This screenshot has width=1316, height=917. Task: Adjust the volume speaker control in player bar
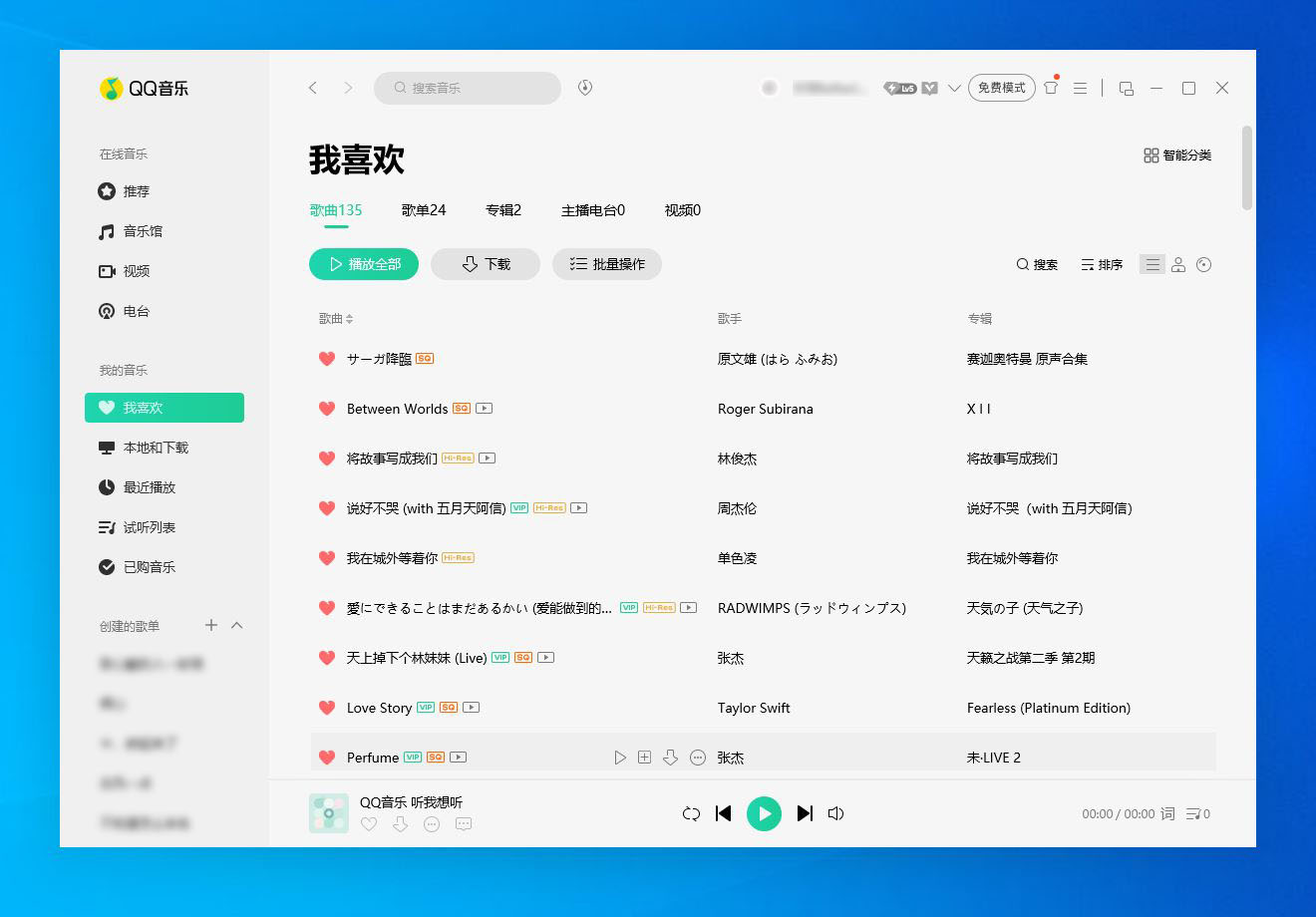click(834, 813)
